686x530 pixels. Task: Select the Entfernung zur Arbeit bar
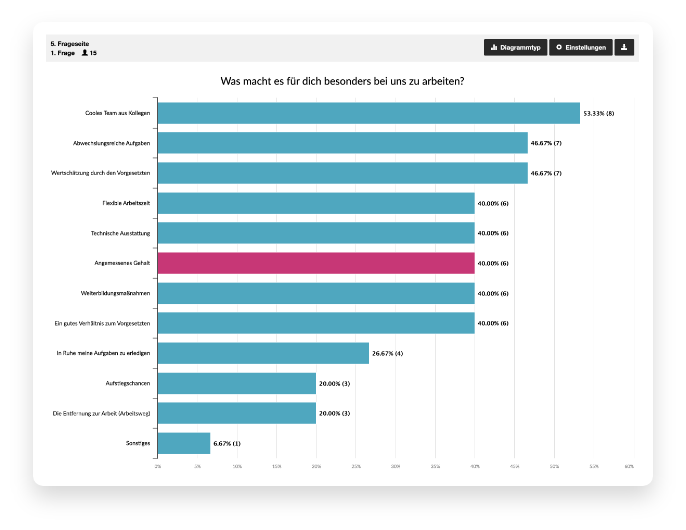[x=237, y=413]
